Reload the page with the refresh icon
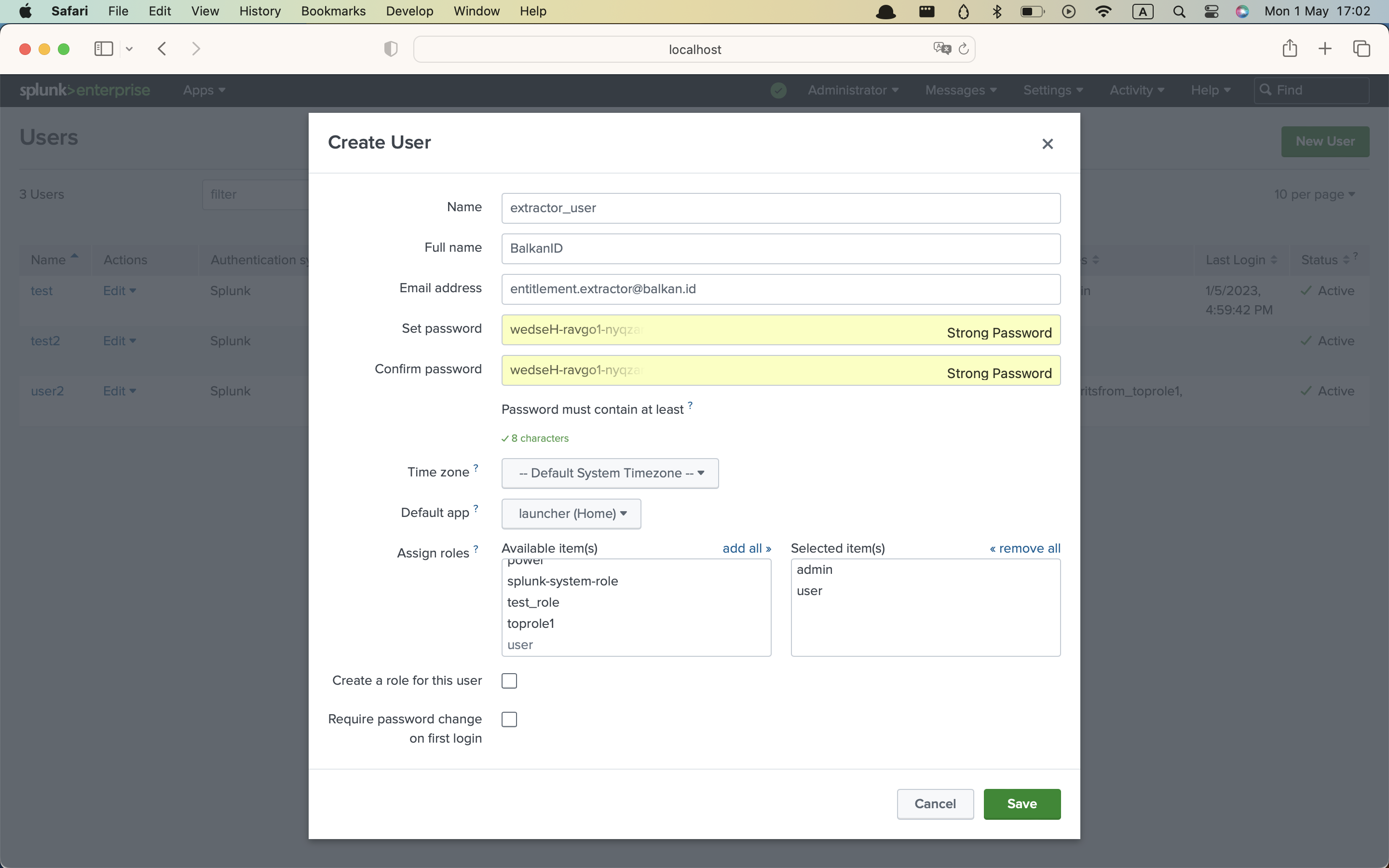Viewport: 1389px width, 868px height. 964,49
